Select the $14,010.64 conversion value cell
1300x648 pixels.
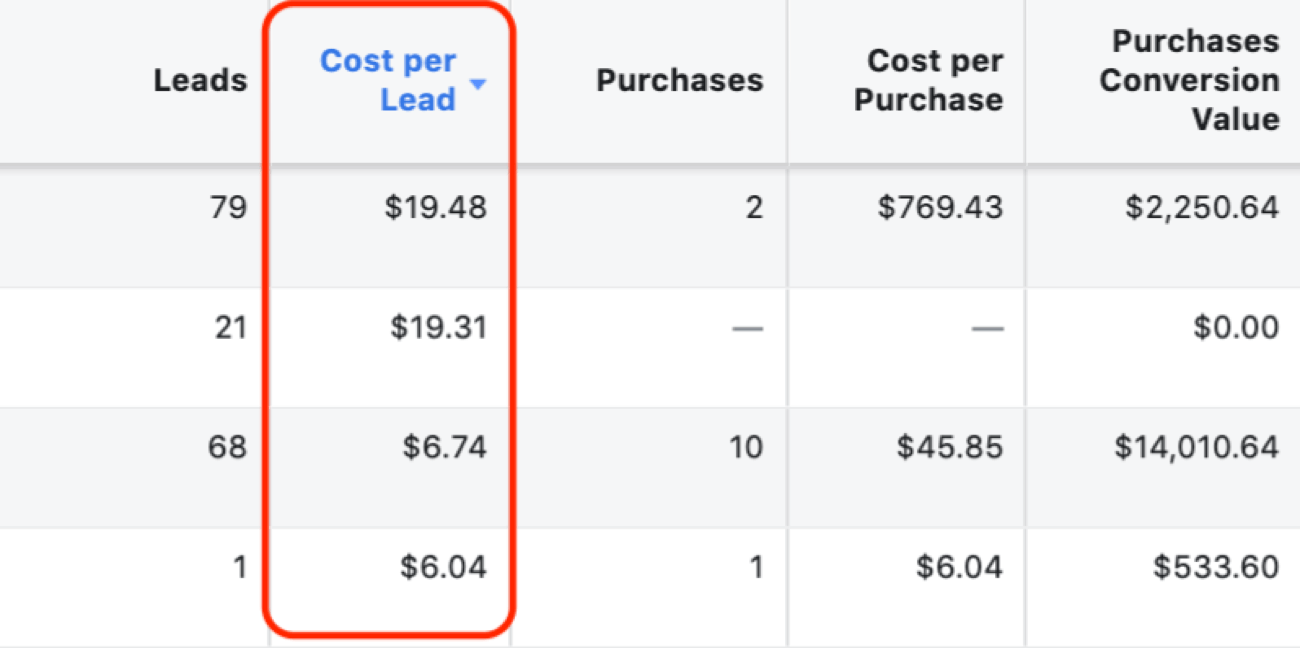click(1197, 447)
